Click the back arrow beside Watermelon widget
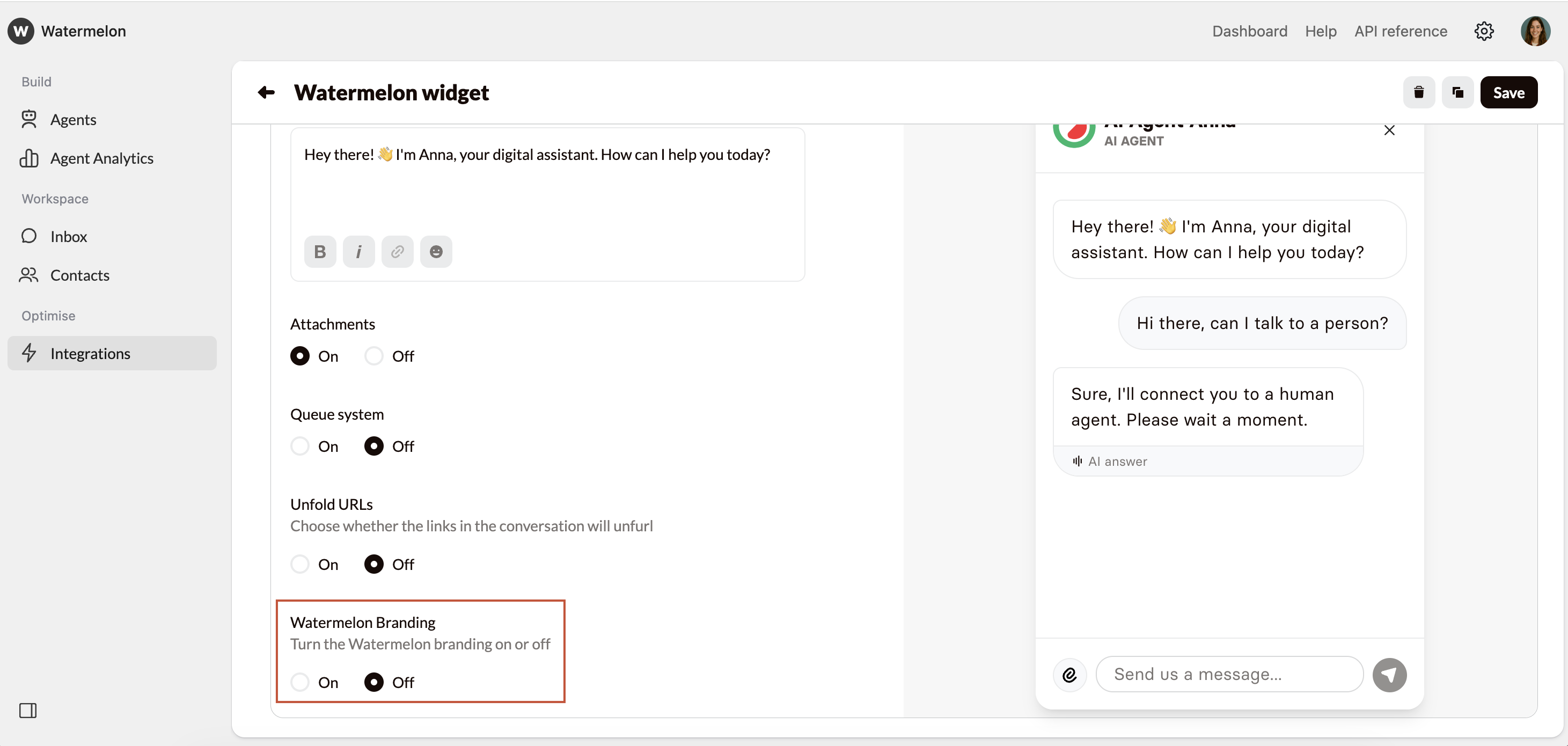1568x746 pixels. click(266, 92)
